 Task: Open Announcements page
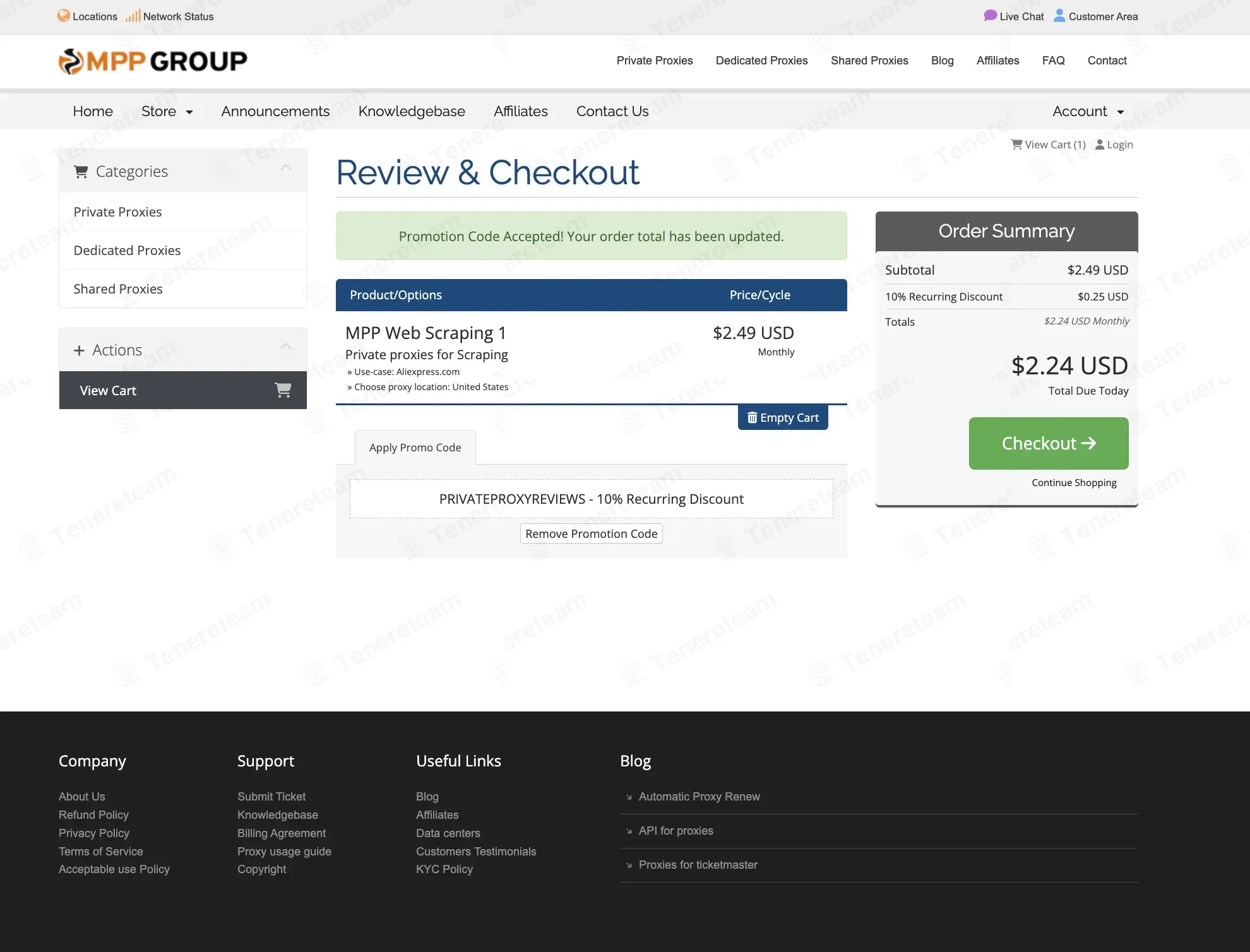(275, 111)
